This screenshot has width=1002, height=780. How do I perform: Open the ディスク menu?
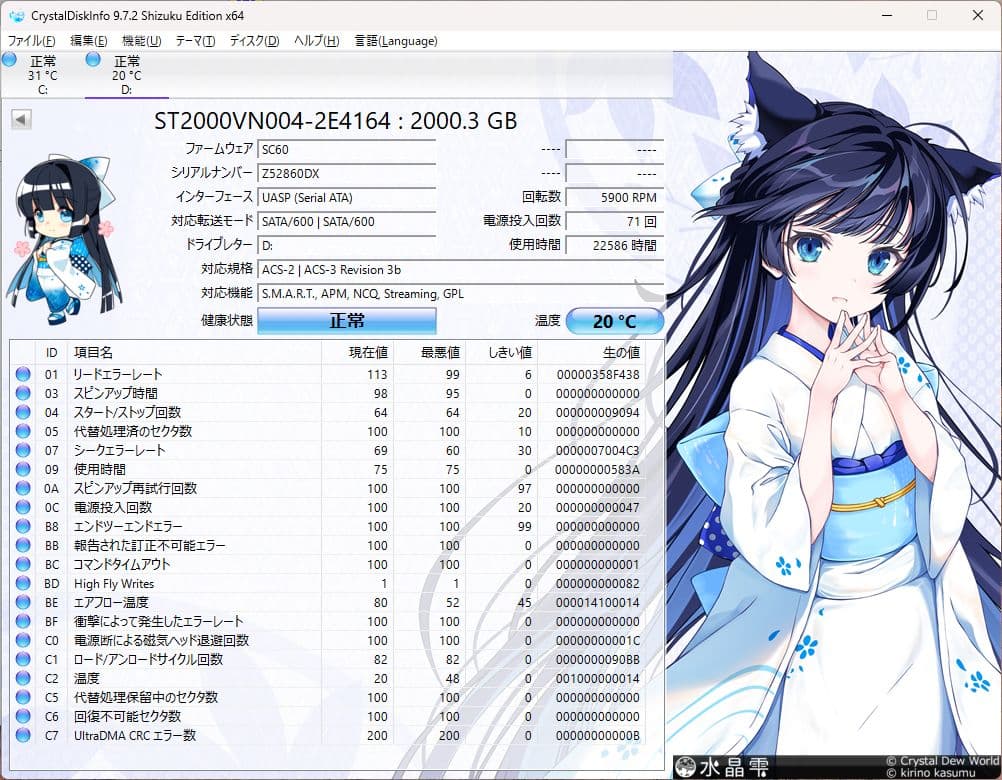(255, 41)
